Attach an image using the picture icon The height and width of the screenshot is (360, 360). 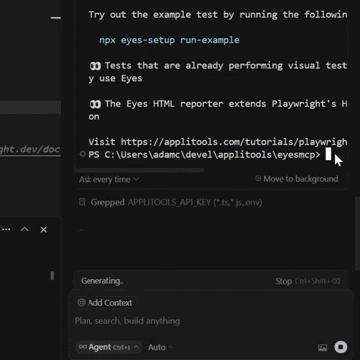tap(322, 347)
